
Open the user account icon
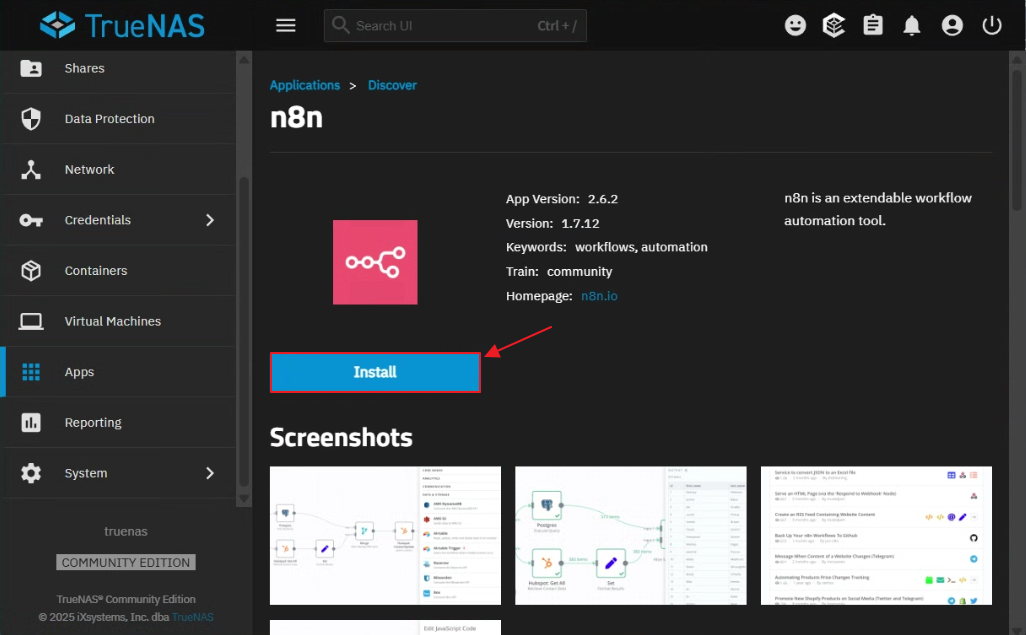(952, 26)
